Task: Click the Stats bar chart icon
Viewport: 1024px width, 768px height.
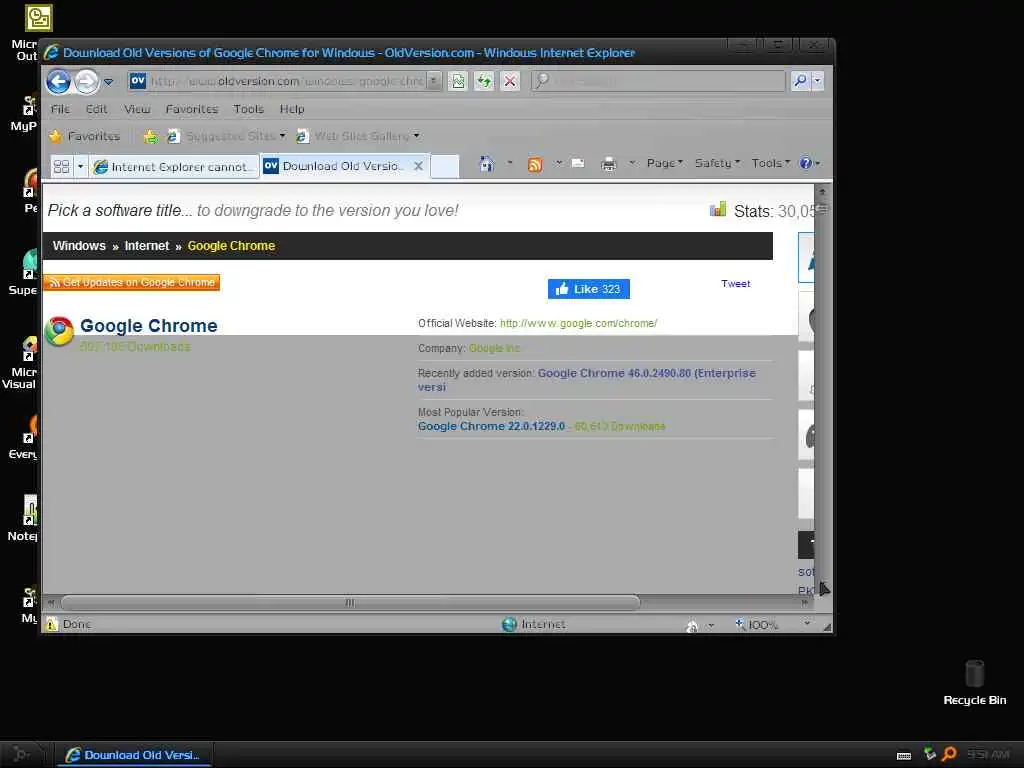Action: (x=718, y=209)
